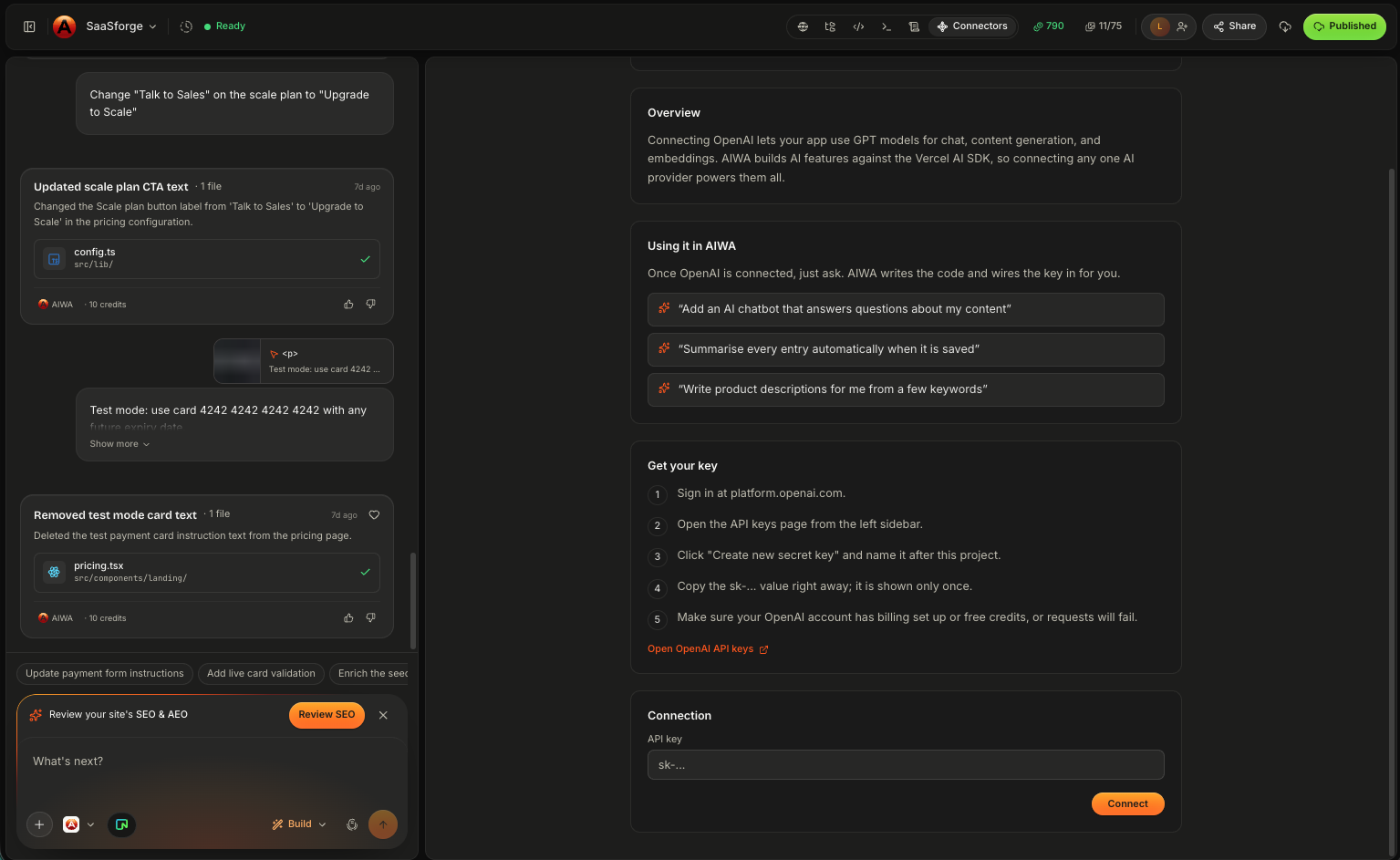Click the API key input field

click(x=906, y=765)
